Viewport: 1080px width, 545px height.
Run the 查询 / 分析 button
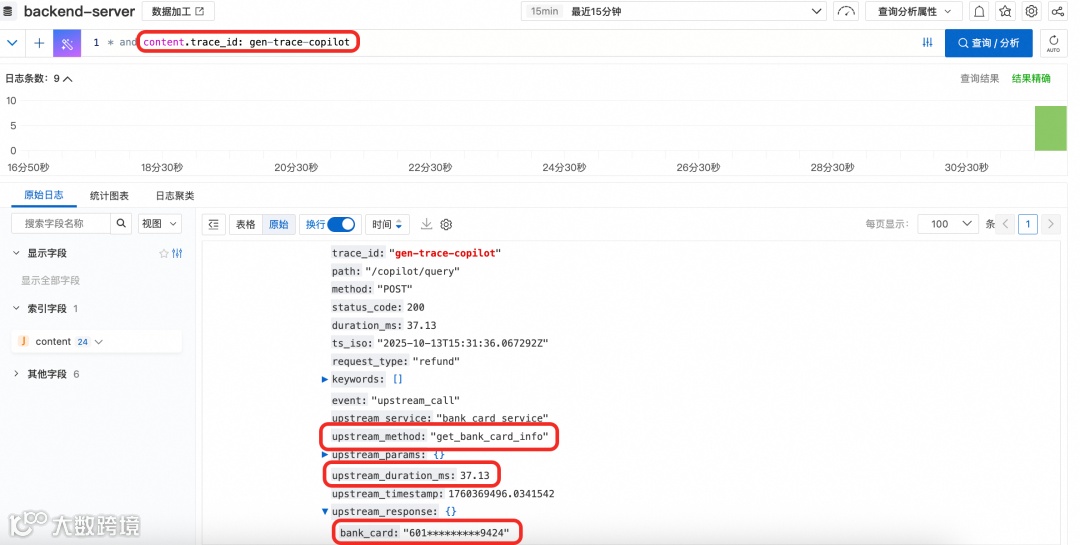point(988,43)
